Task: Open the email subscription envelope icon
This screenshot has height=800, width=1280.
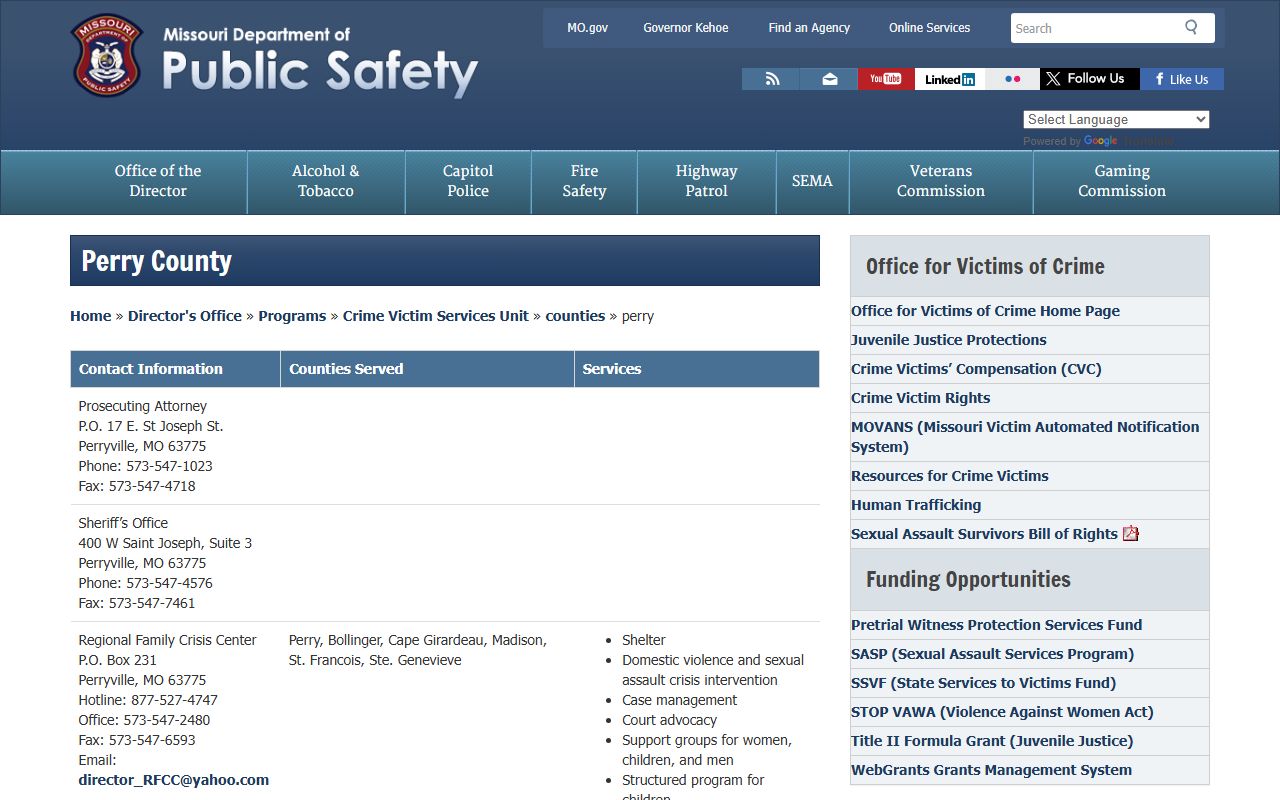Action: [829, 79]
